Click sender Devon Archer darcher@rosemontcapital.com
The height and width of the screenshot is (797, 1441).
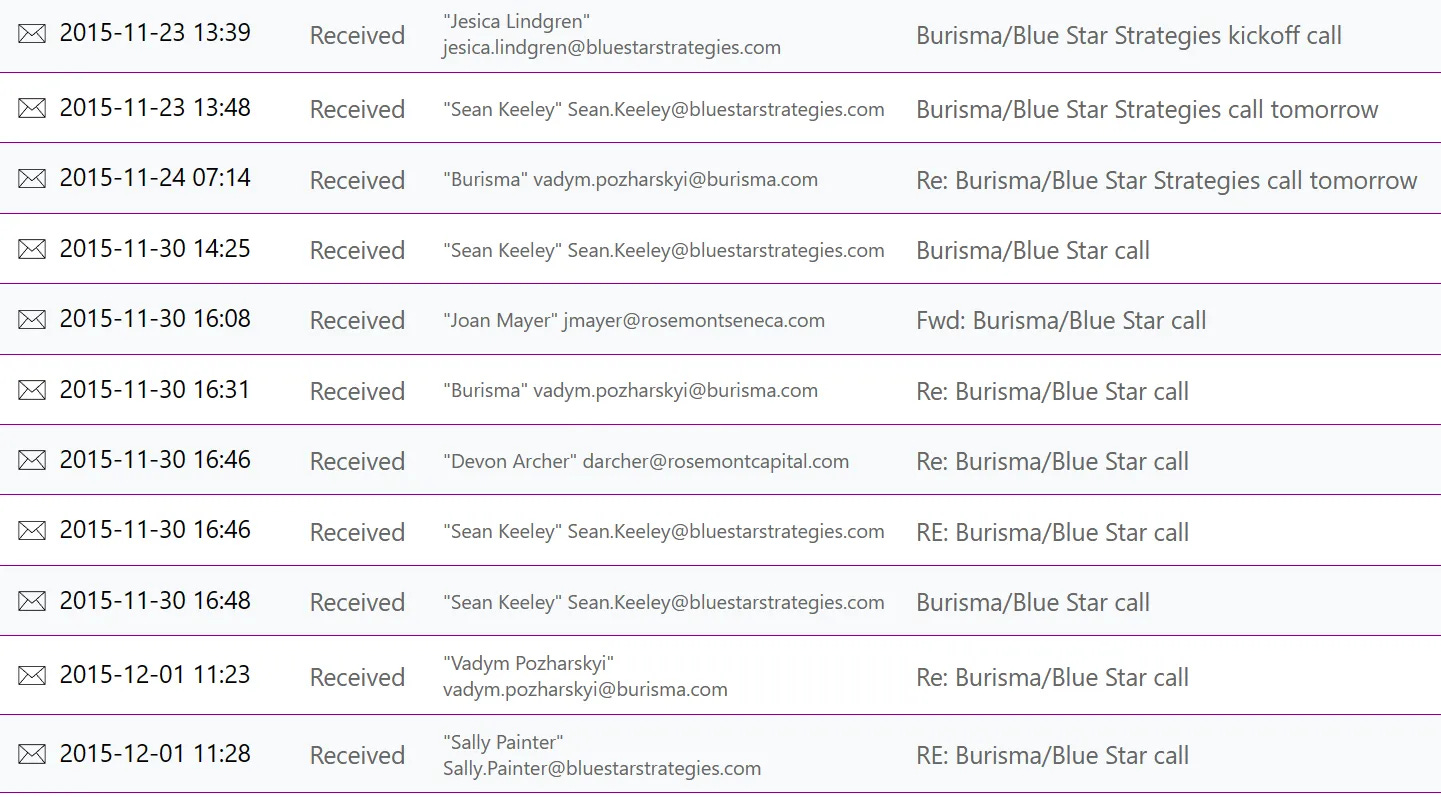click(x=646, y=462)
